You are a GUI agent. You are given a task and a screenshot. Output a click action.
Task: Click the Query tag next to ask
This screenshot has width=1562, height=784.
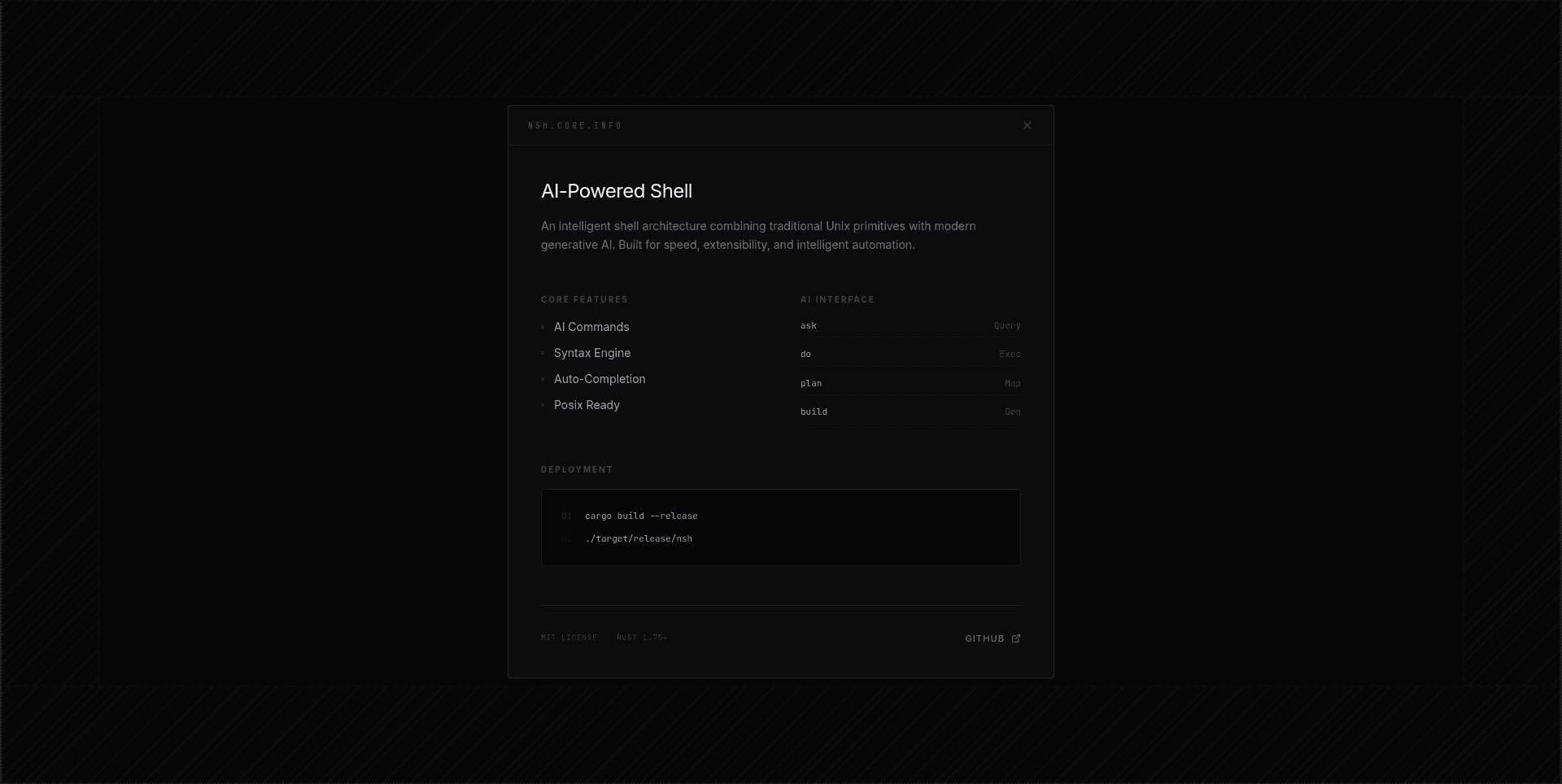click(x=1007, y=325)
